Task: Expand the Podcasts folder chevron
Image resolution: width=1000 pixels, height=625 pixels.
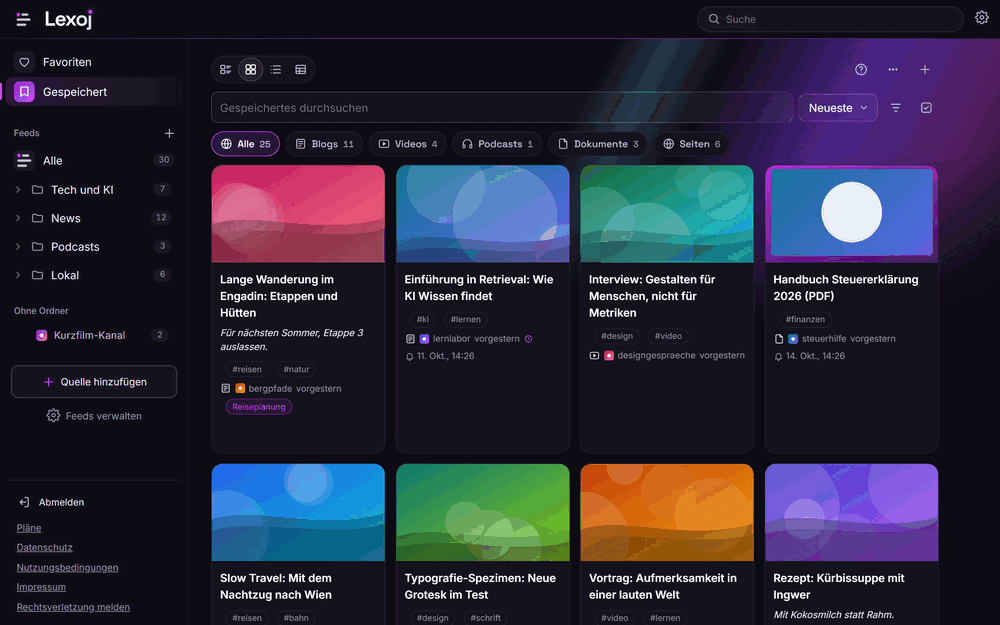Action: click(18, 247)
